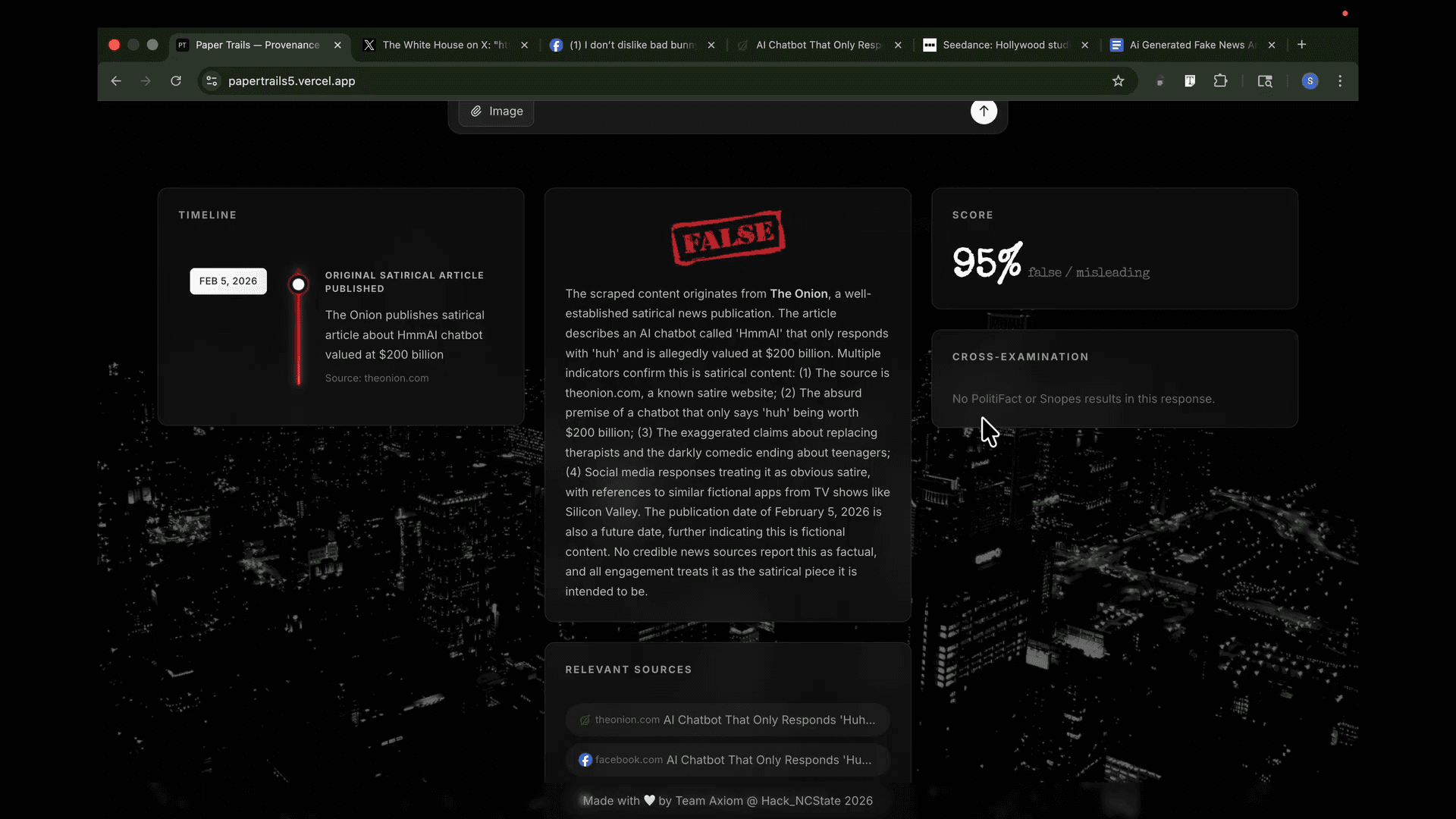Click the browser back arrow
1456x819 pixels.
tap(116, 81)
